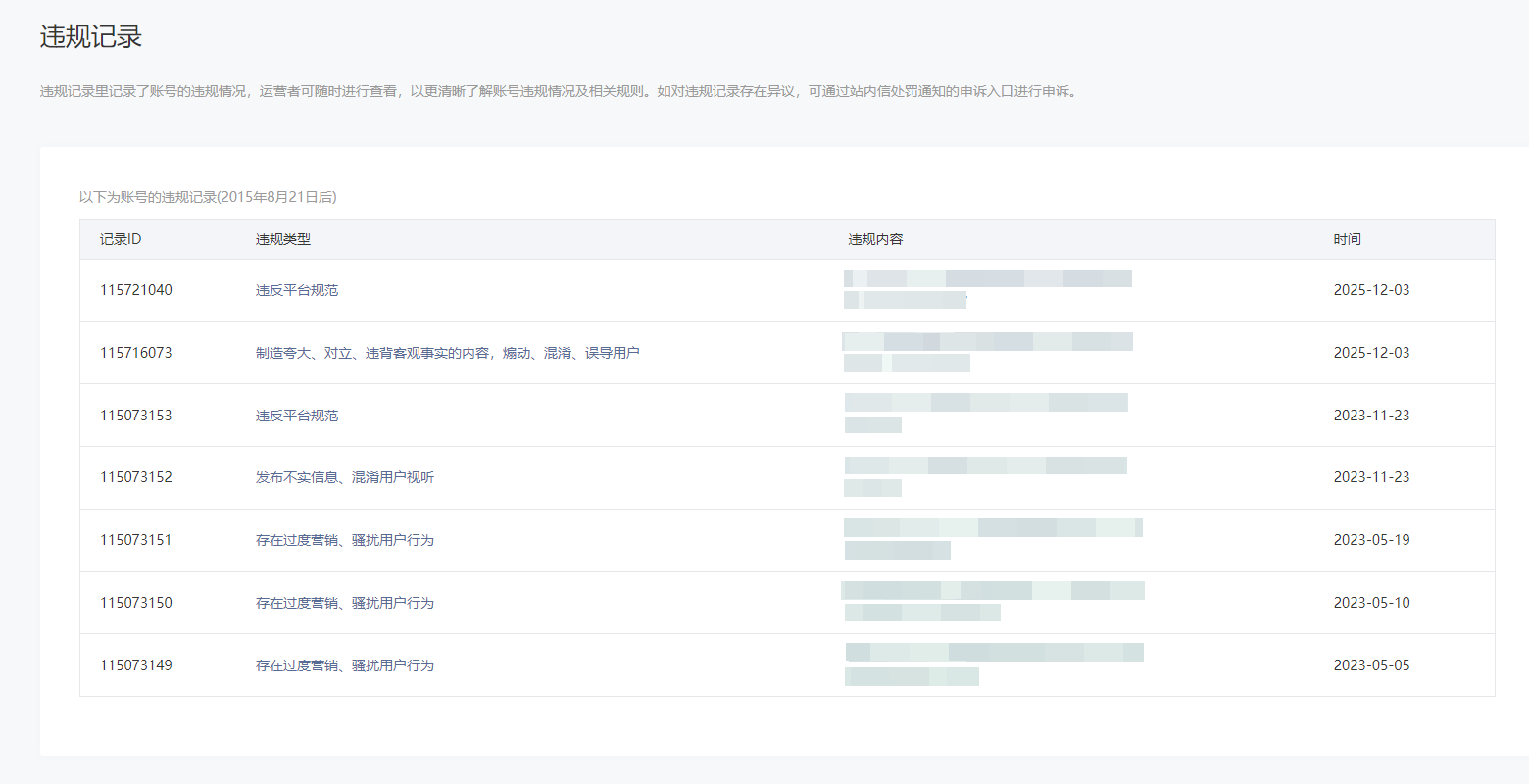Click the '违规记录' page title
Screen dimensions: 1529x784
[91, 37]
